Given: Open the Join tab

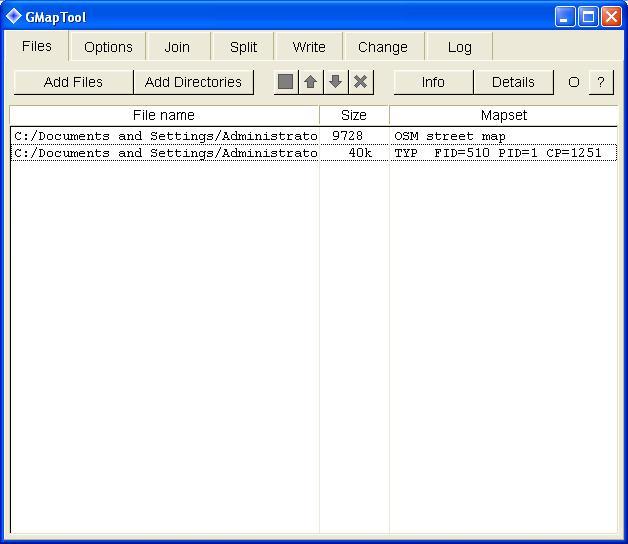Looking at the screenshot, I should [x=177, y=47].
